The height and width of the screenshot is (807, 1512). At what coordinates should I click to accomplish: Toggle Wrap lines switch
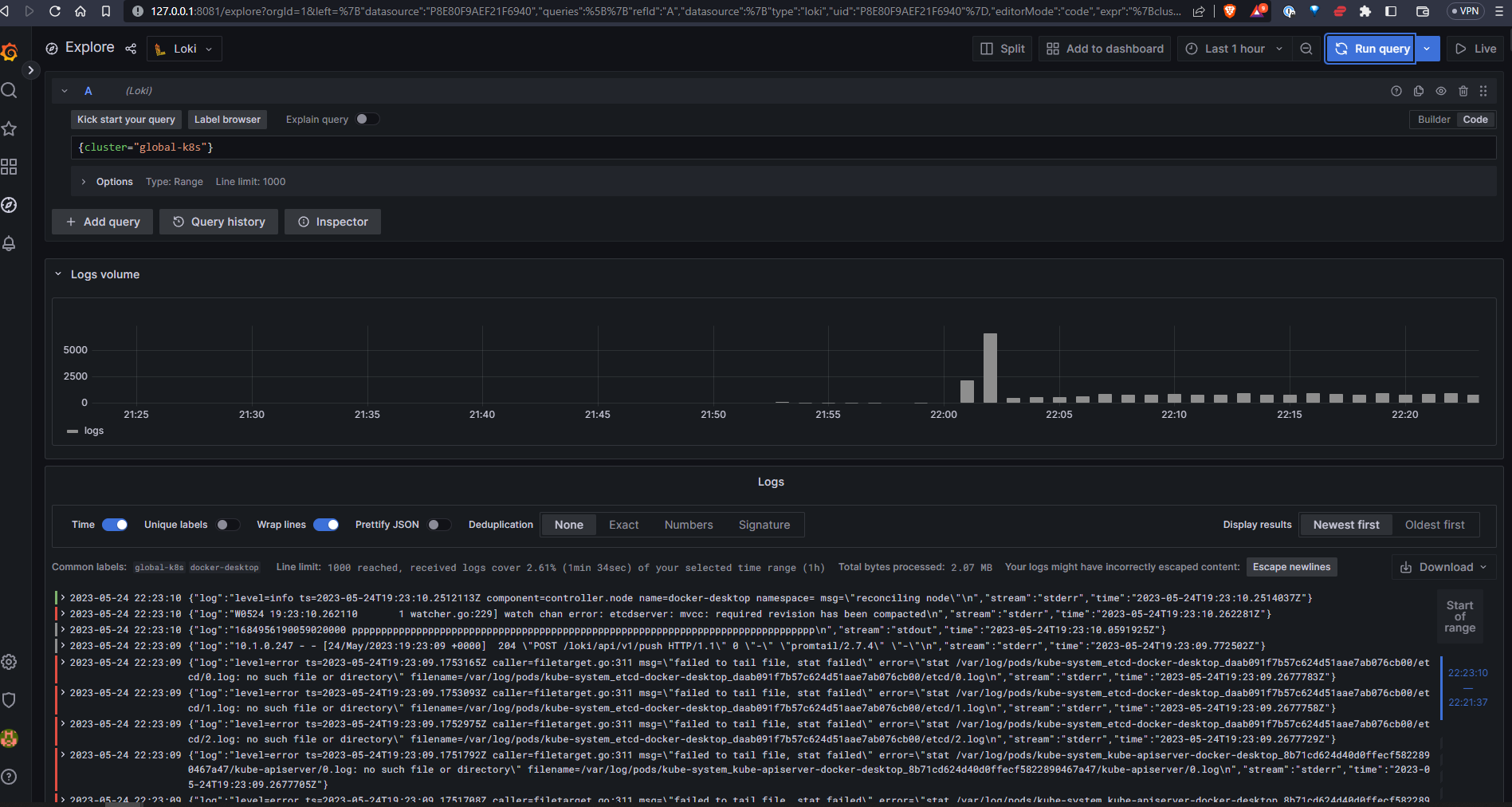click(326, 525)
